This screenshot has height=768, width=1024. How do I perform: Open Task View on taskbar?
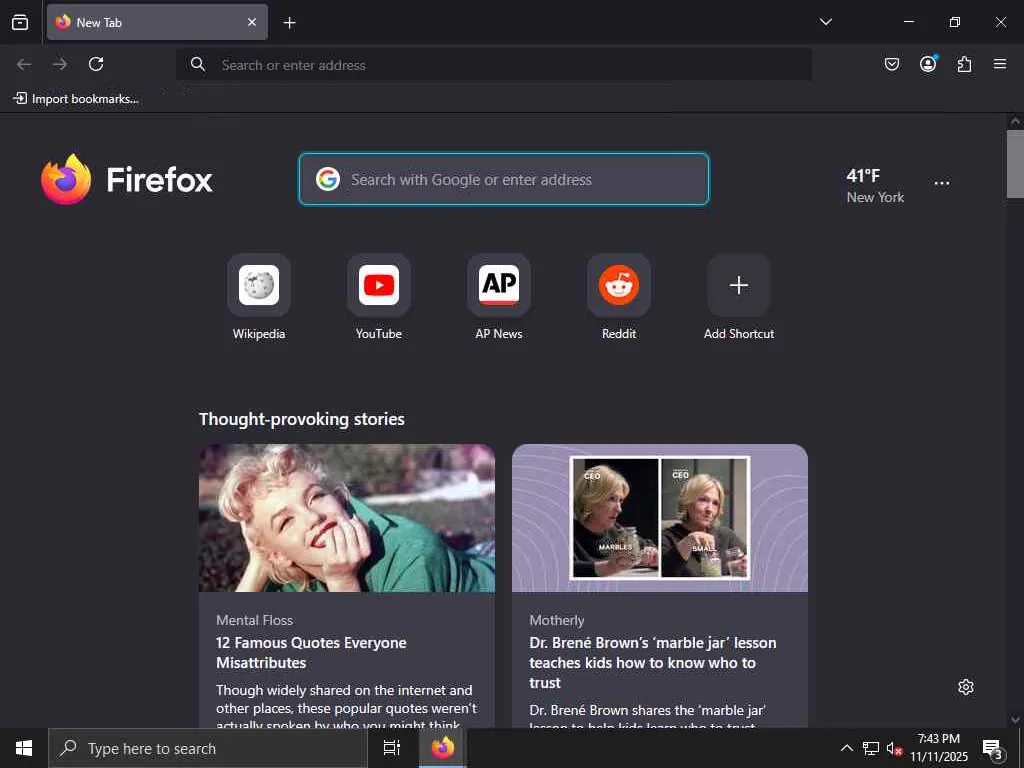392,748
